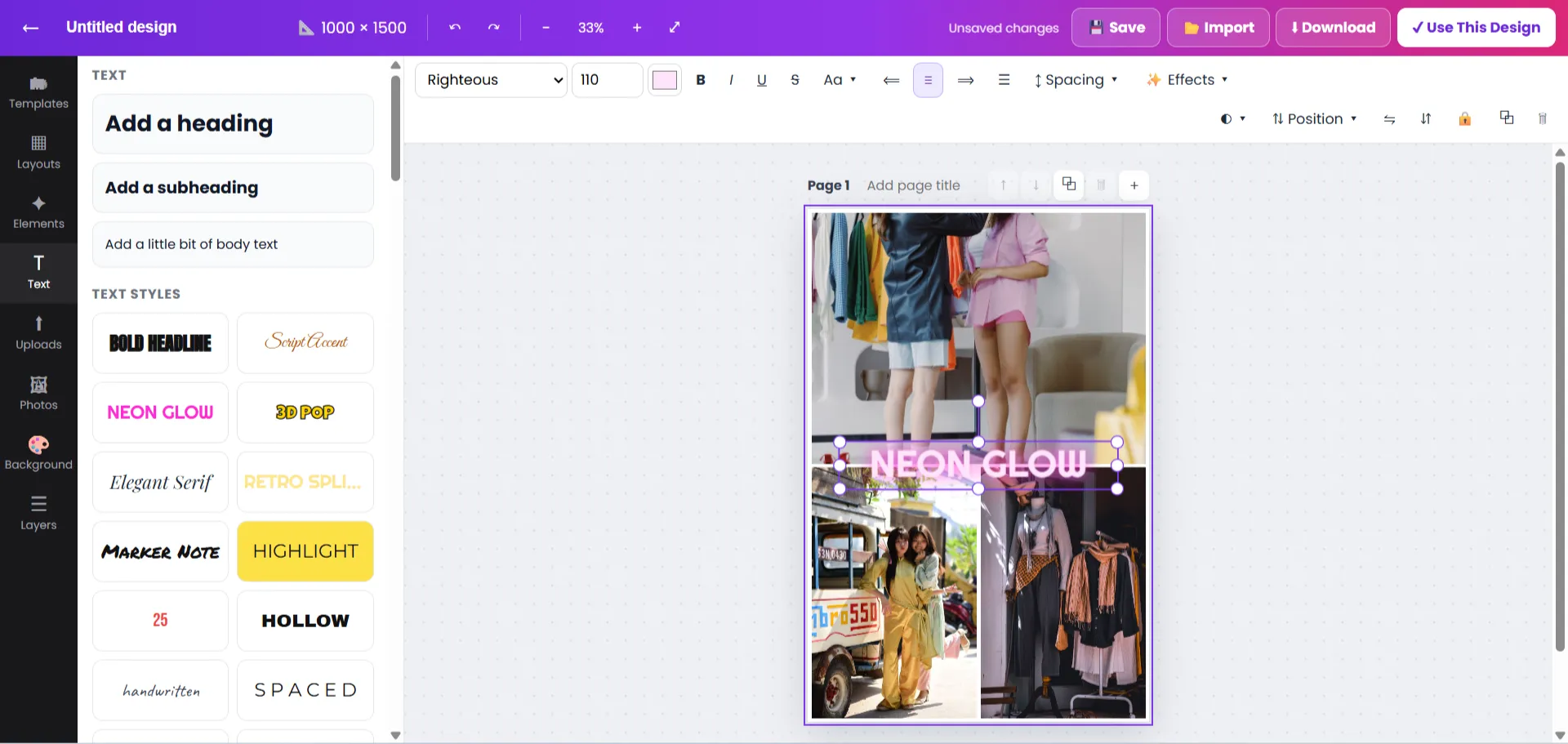Toggle italic formatting

[731, 80]
